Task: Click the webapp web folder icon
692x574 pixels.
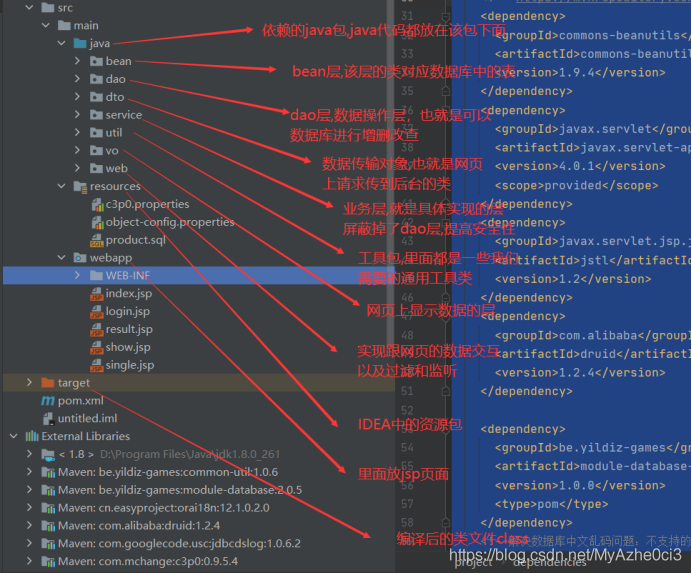Action: click(x=80, y=258)
